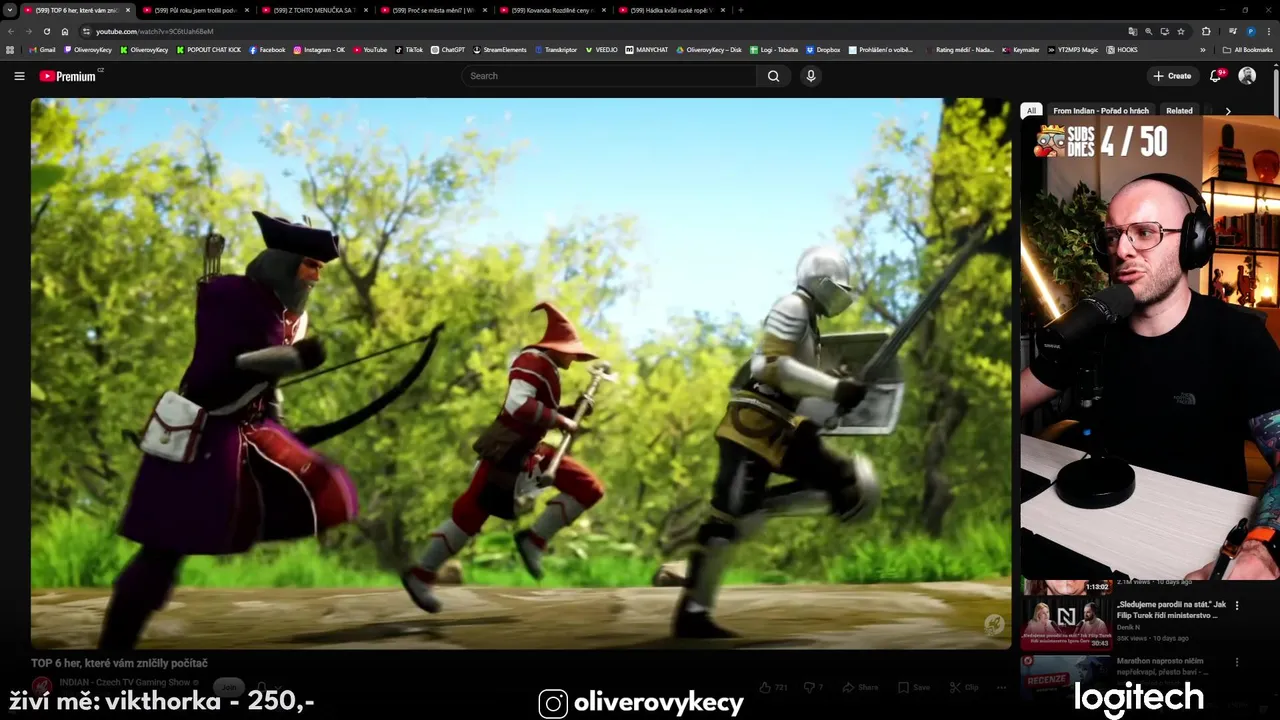This screenshot has width=1280, height=720.
Task: Go back with the browser back arrow
Action: (x=11, y=31)
